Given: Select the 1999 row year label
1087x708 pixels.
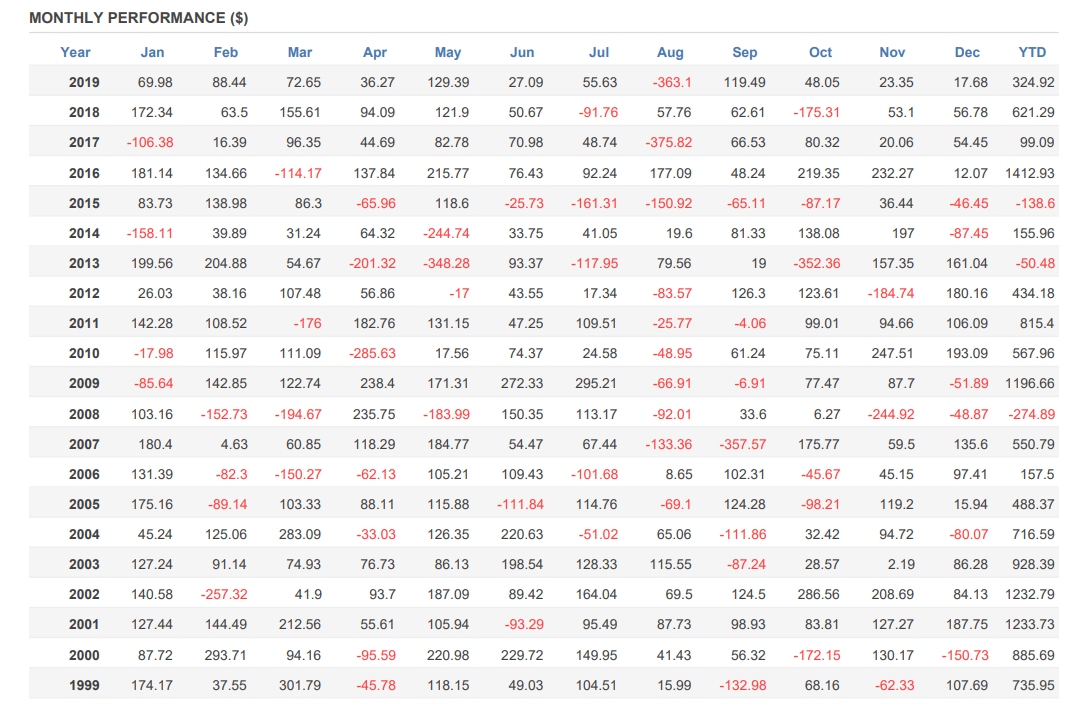Looking at the screenshot, I should 84,685.
